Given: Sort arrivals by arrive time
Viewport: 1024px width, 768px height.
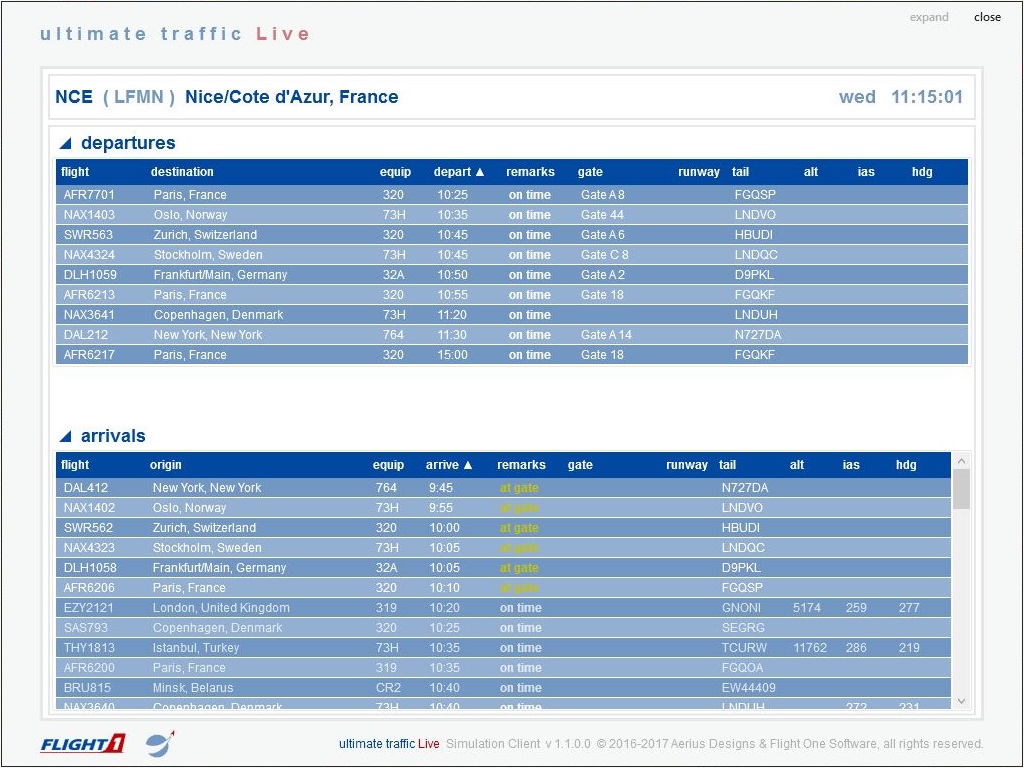Looking at the screenshot, I should [x=449, y=465].
